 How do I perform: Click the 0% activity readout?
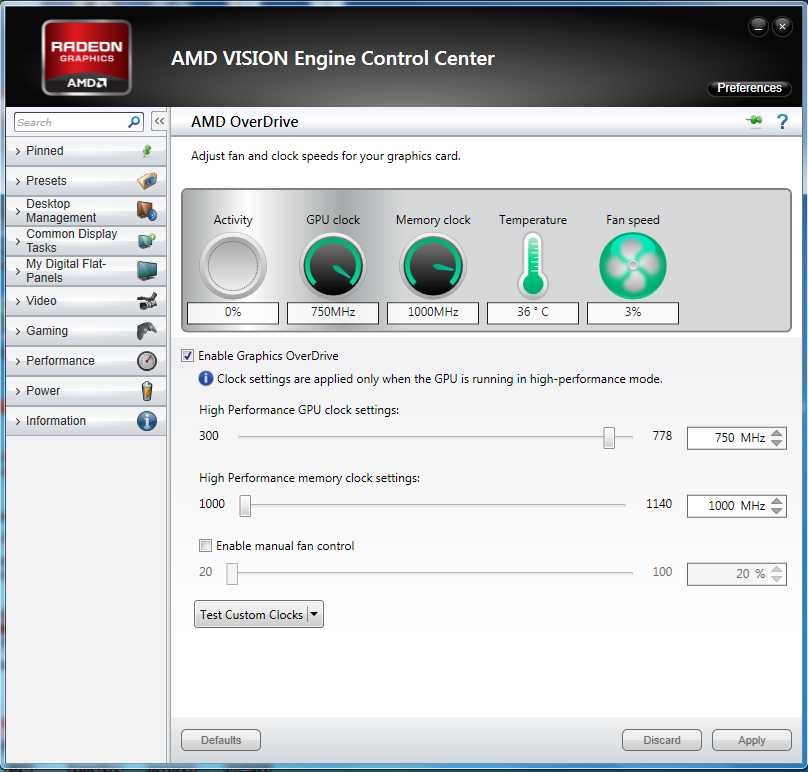(233, 312)
